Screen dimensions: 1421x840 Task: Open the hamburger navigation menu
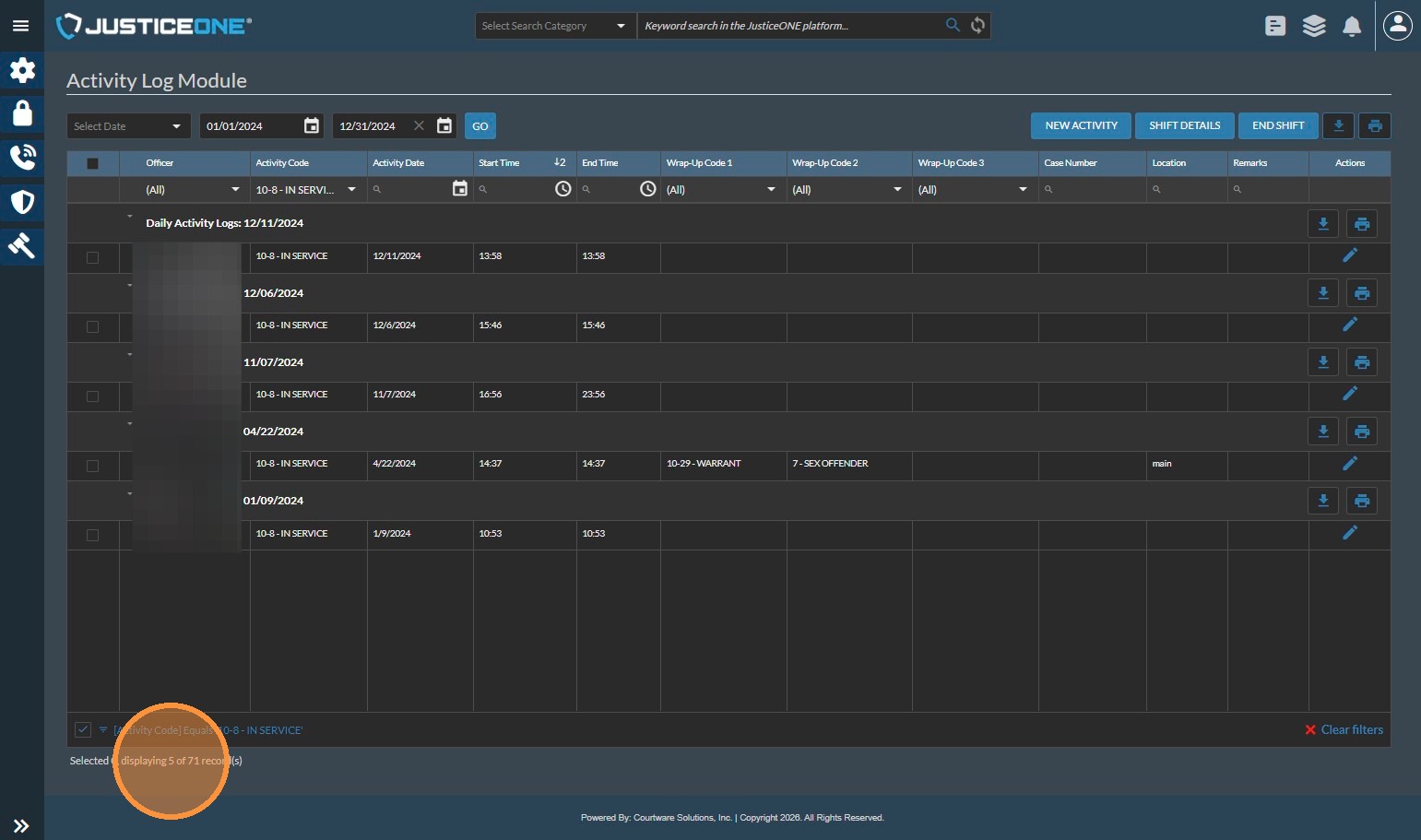coord(20,26)
